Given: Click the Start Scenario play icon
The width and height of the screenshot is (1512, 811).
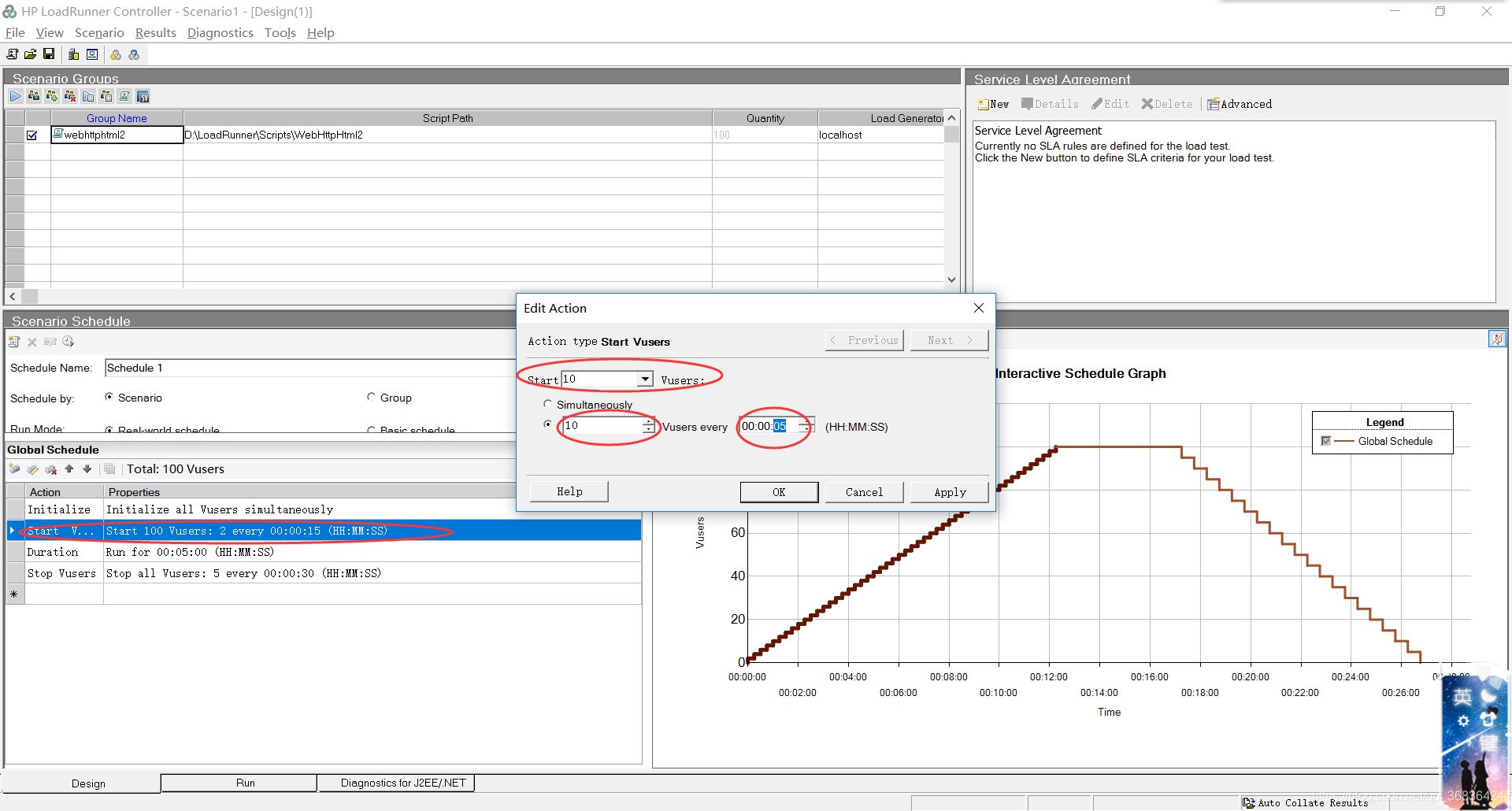Looking at the screenshot, I should click(16, 96).
